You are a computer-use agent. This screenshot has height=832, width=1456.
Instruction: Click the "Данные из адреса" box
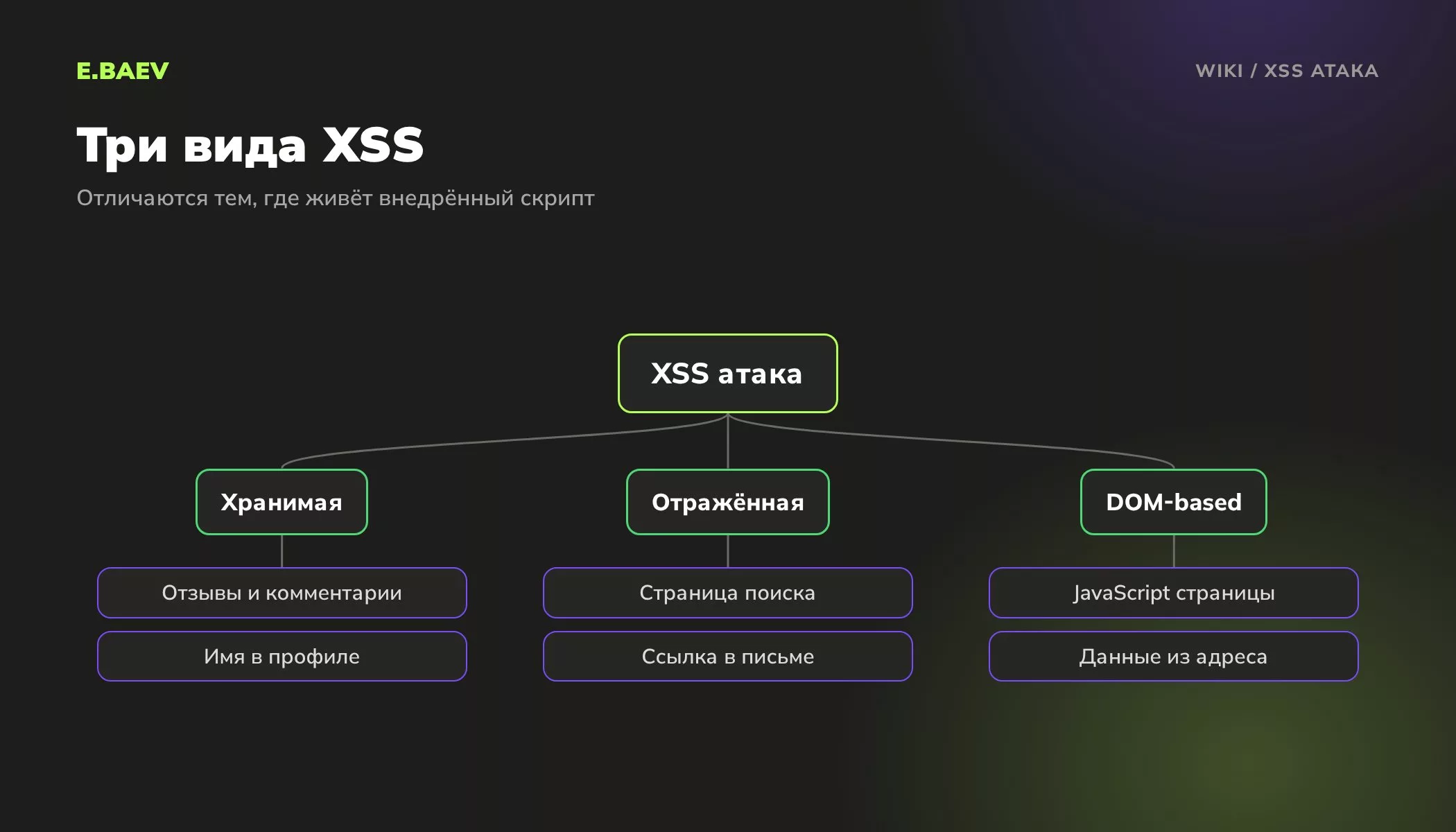(1173, 656)
